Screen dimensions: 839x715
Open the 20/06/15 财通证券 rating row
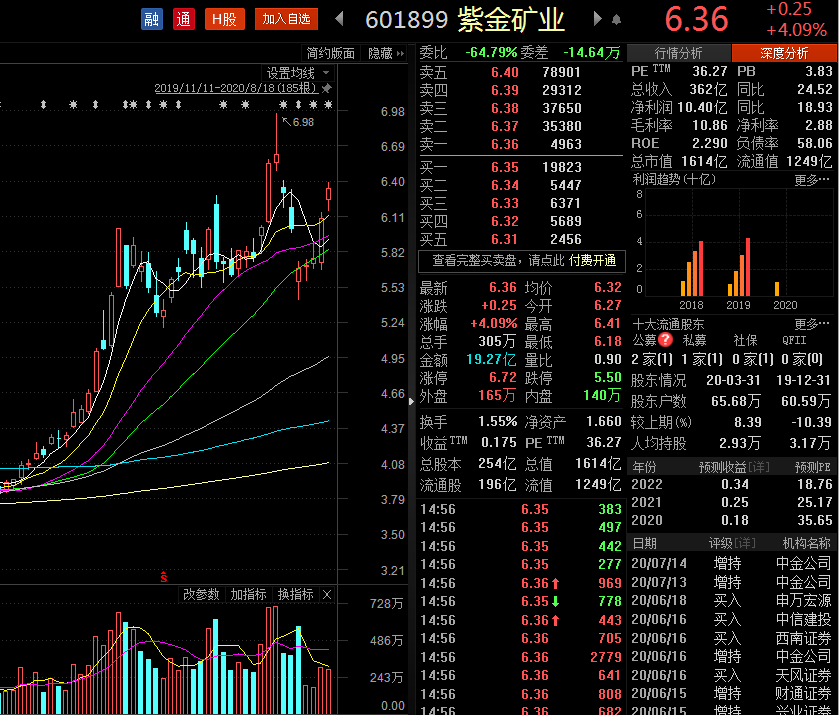[731, 694]
